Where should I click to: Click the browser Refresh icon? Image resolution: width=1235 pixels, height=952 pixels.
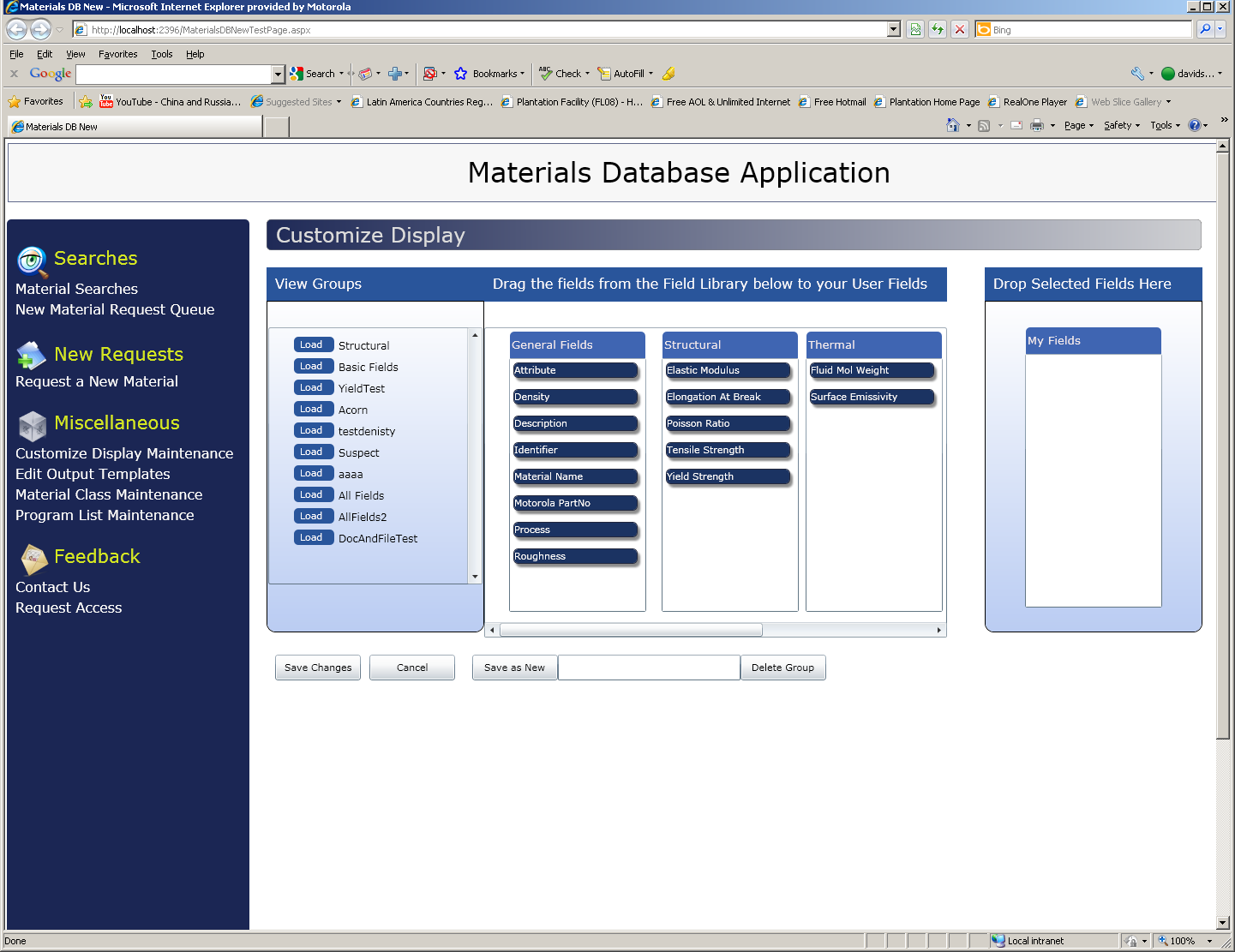[x=938, y=29]
